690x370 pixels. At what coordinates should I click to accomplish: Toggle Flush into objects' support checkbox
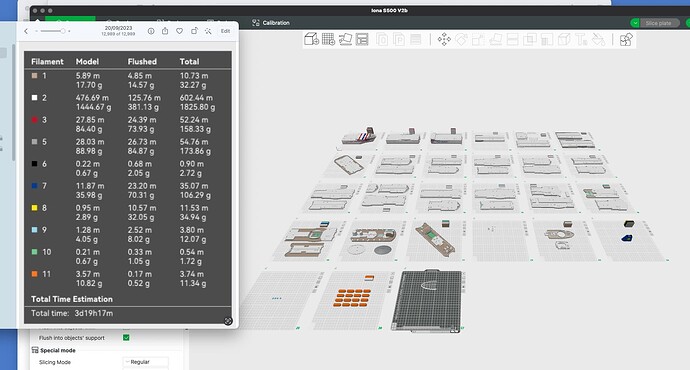pos(126,337)
